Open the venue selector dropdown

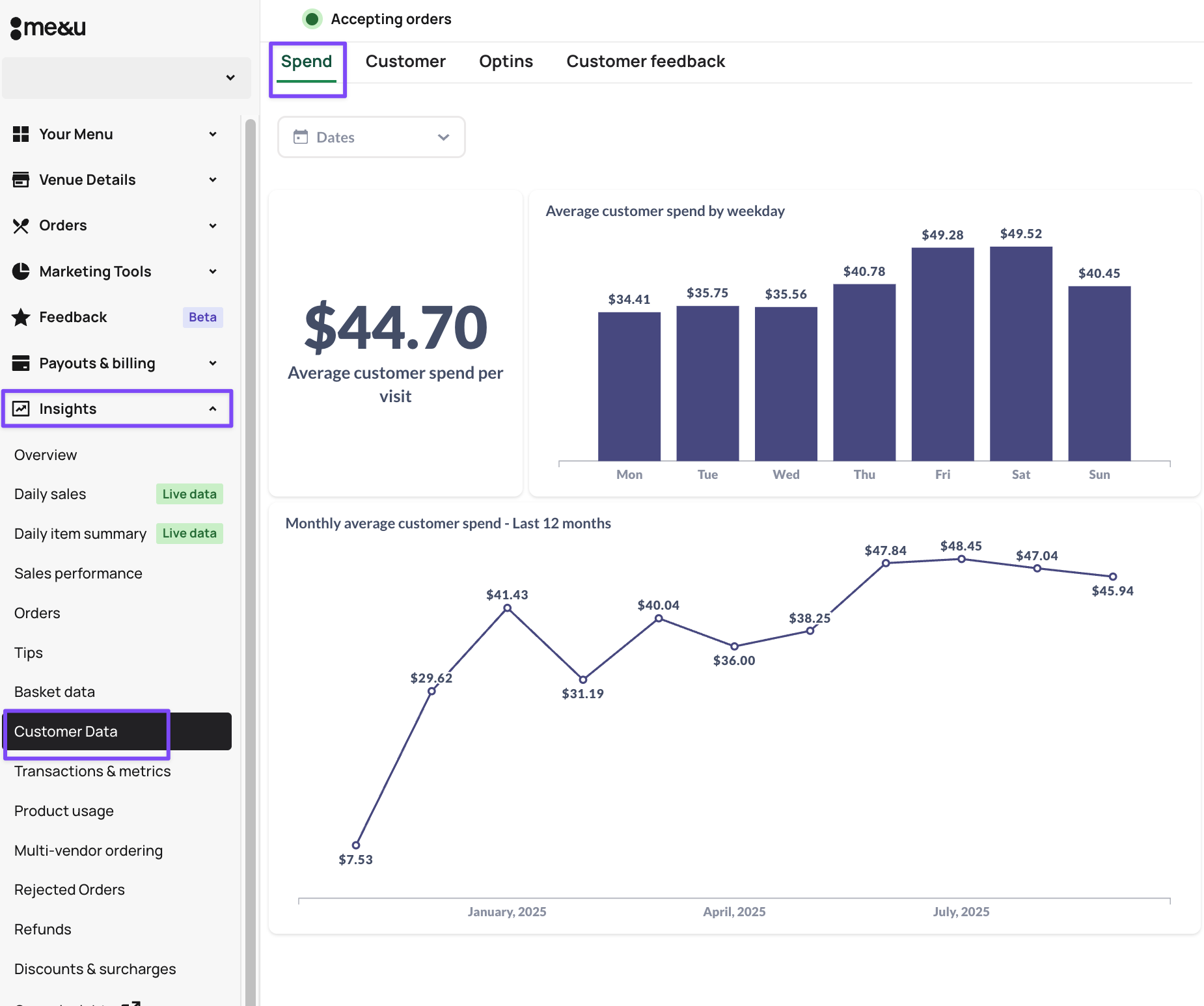click(x=127, y=78)
